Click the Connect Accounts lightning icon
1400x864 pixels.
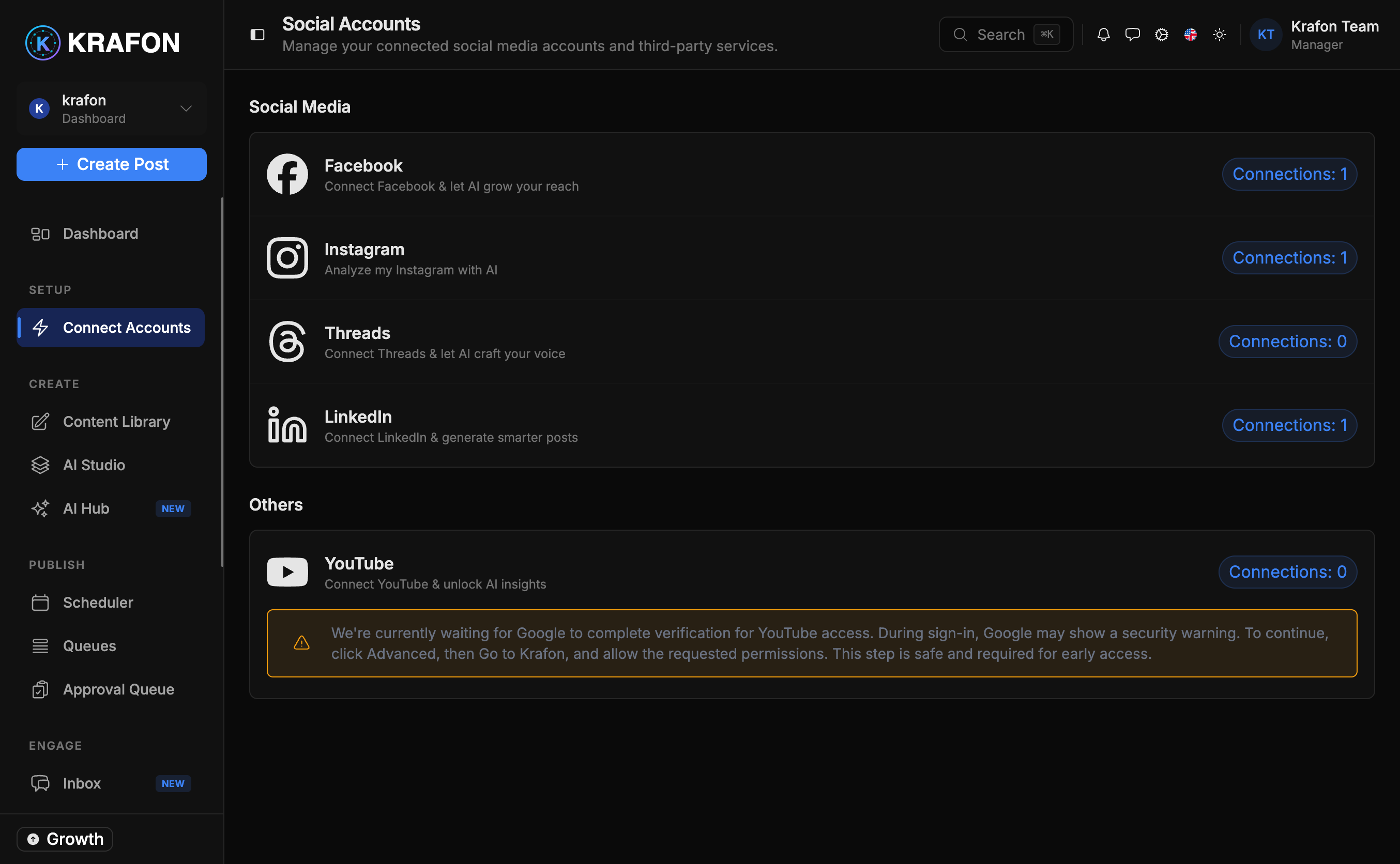click(40, 328)
